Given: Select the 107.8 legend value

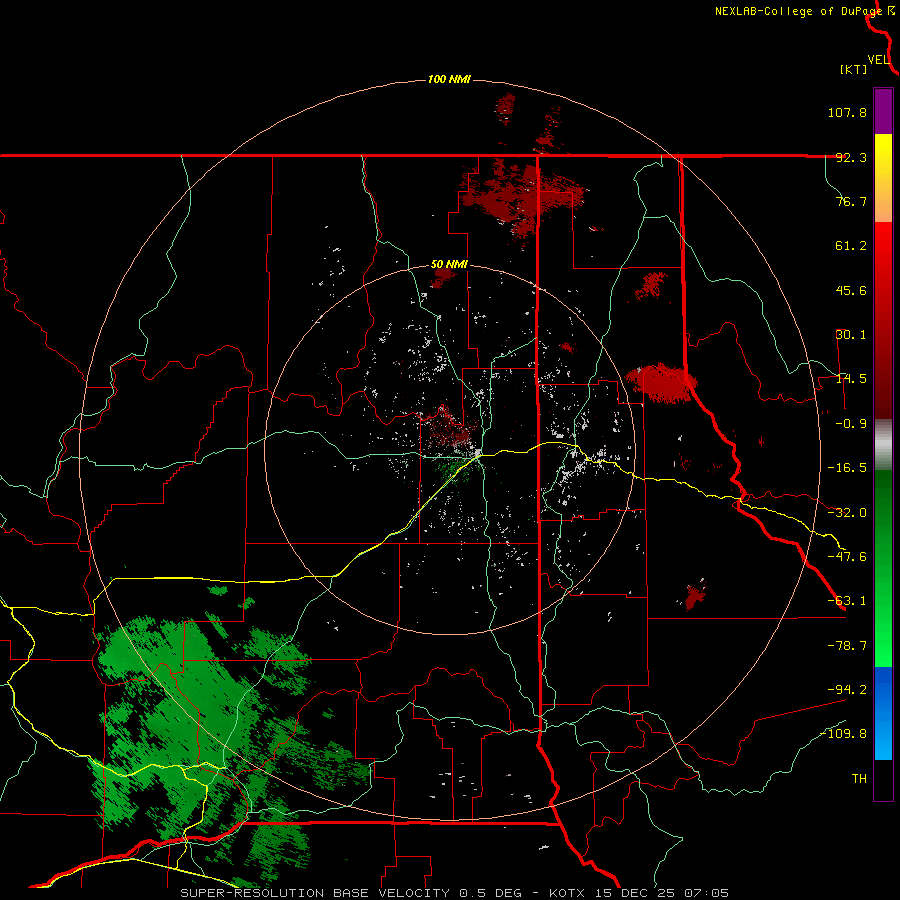Looking at the screenshot, I should (x=847, y=112).
